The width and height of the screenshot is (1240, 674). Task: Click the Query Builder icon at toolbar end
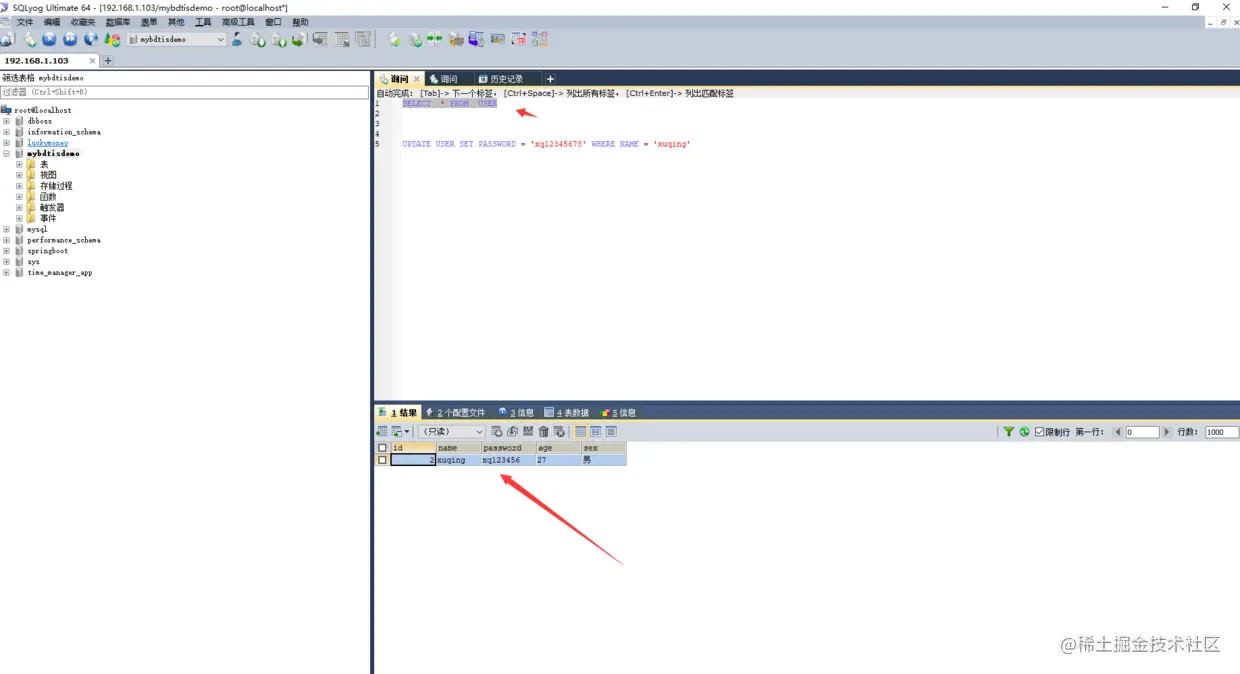point(540,39)
